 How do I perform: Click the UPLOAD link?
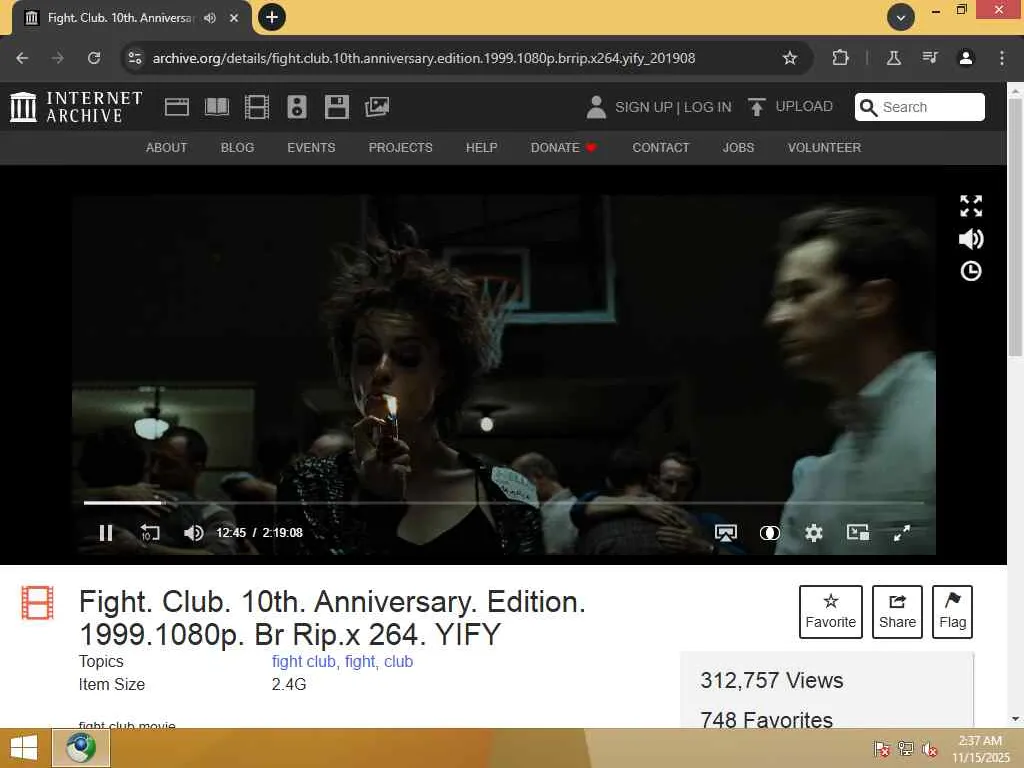(x=804, y=106)
